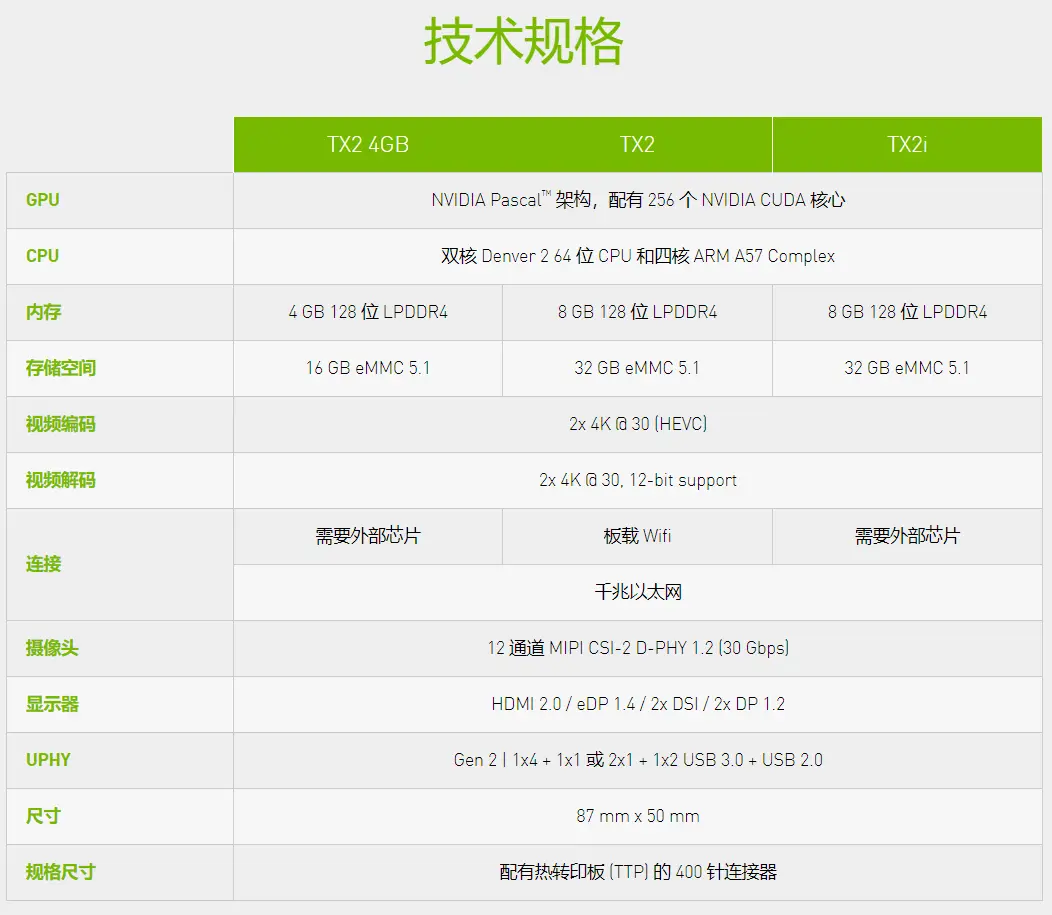This screenshot has height=915, width=1052.
Task: Click the 内存 row label
Action: click(x=42, y=312)
